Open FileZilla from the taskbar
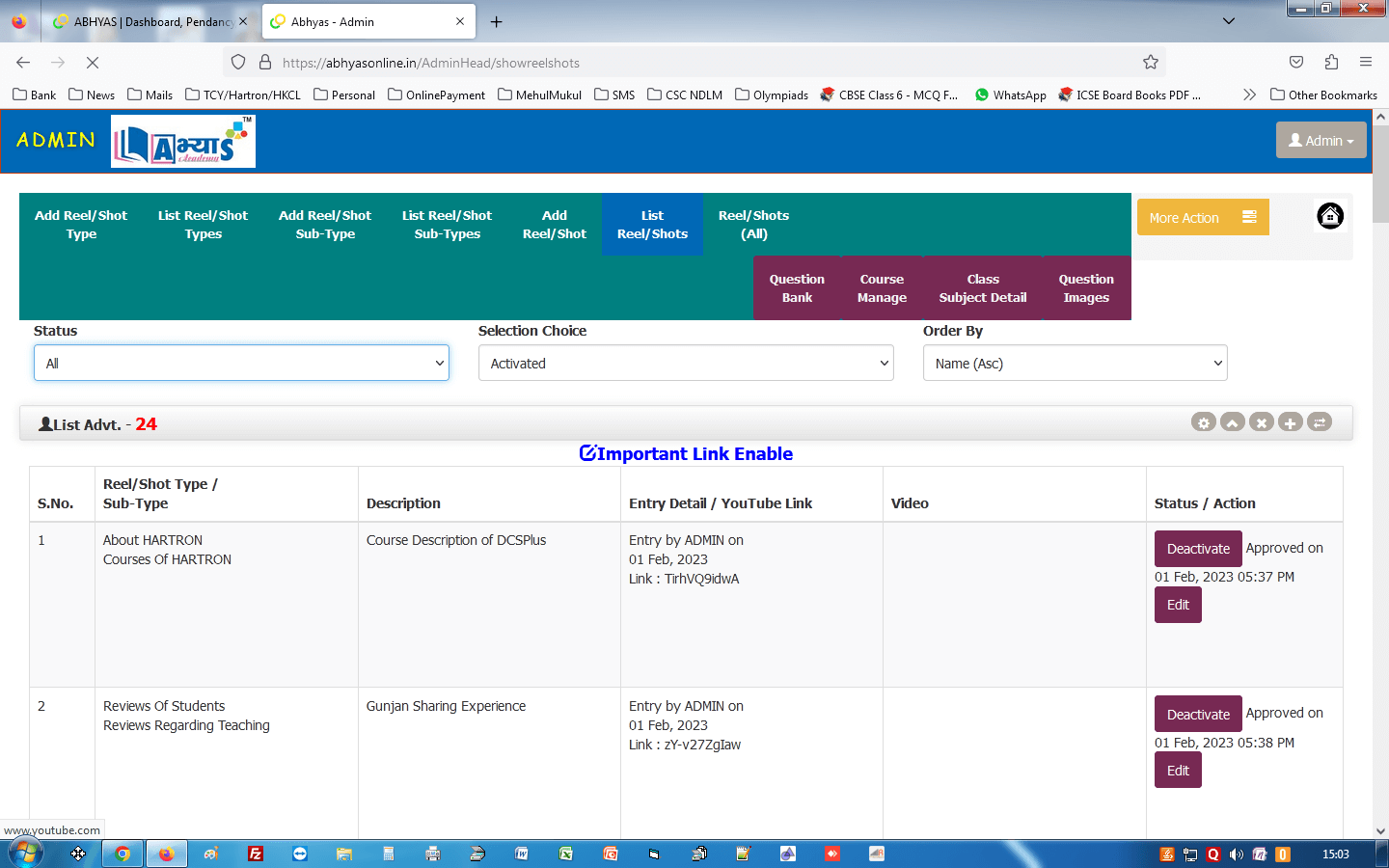The height and width of the screenshot is (868, 1389). (256, 854)
